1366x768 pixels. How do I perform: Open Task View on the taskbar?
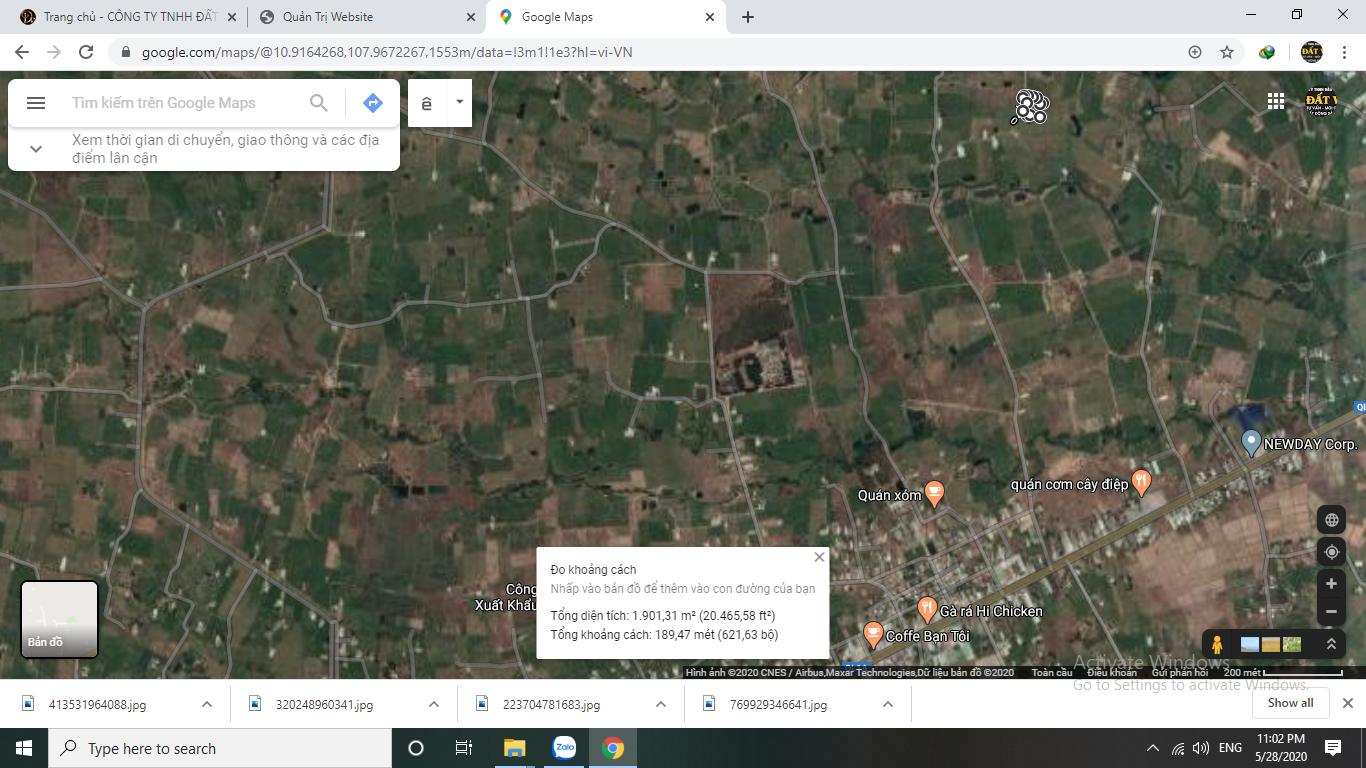pyautogui.click(x=464, y=748)
